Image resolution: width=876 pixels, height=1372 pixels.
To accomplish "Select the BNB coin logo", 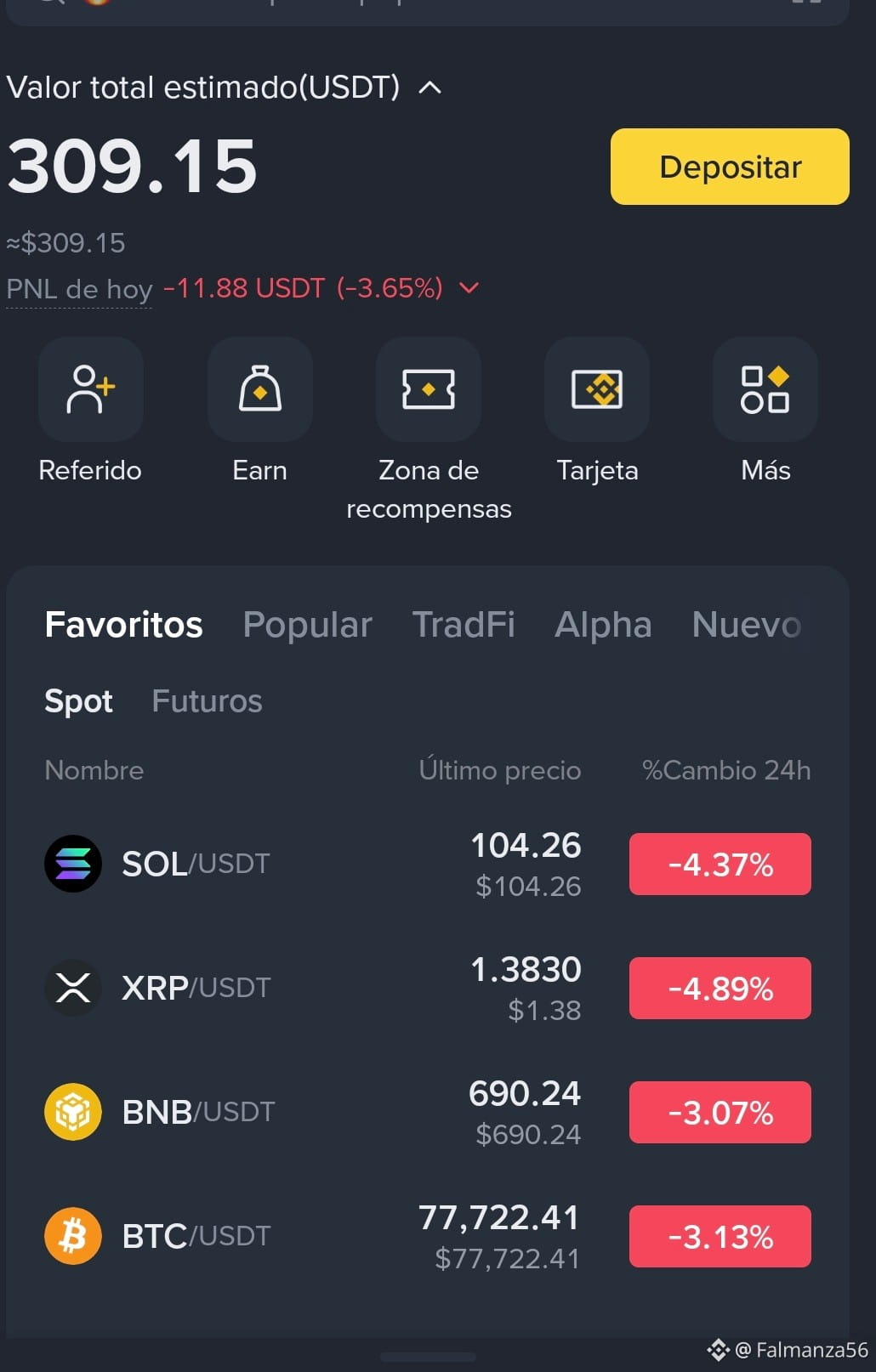I will pyautogui.click(x=73, y=1112).
